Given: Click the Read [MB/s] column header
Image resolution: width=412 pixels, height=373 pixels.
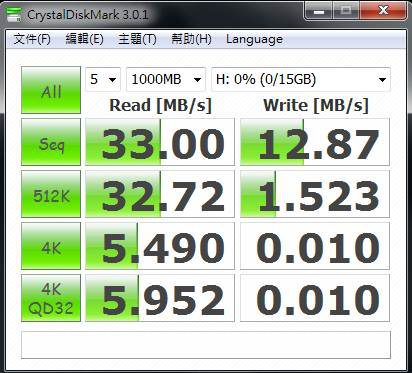Looking at the screenshot, I should click(161, 106).
